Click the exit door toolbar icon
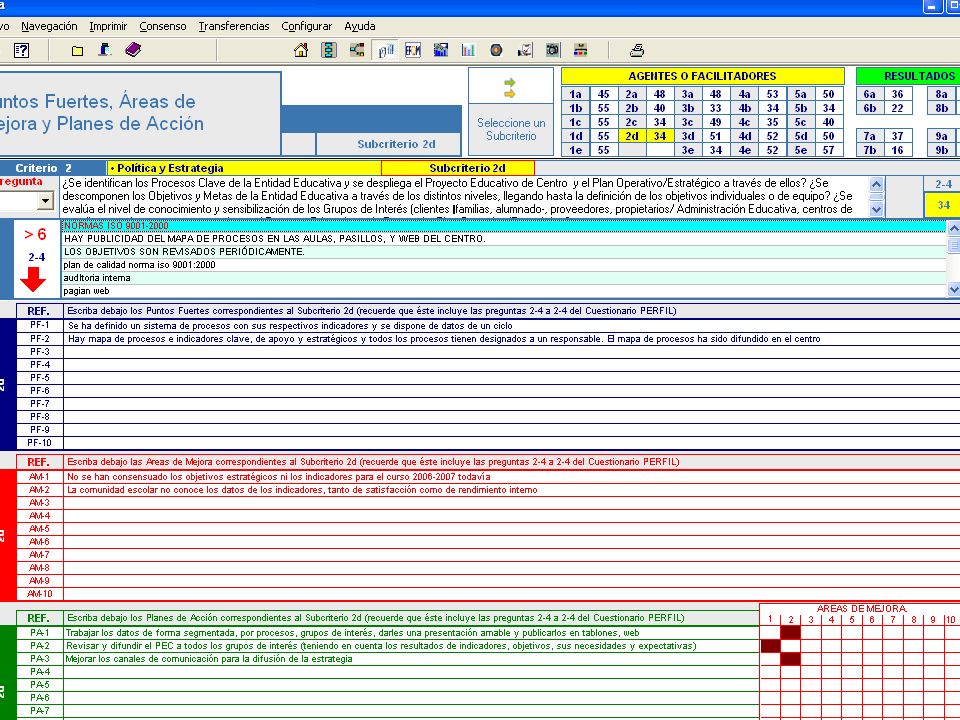This screenshot has height=720, width=960. pyautogui.click(x=105, y=50)
